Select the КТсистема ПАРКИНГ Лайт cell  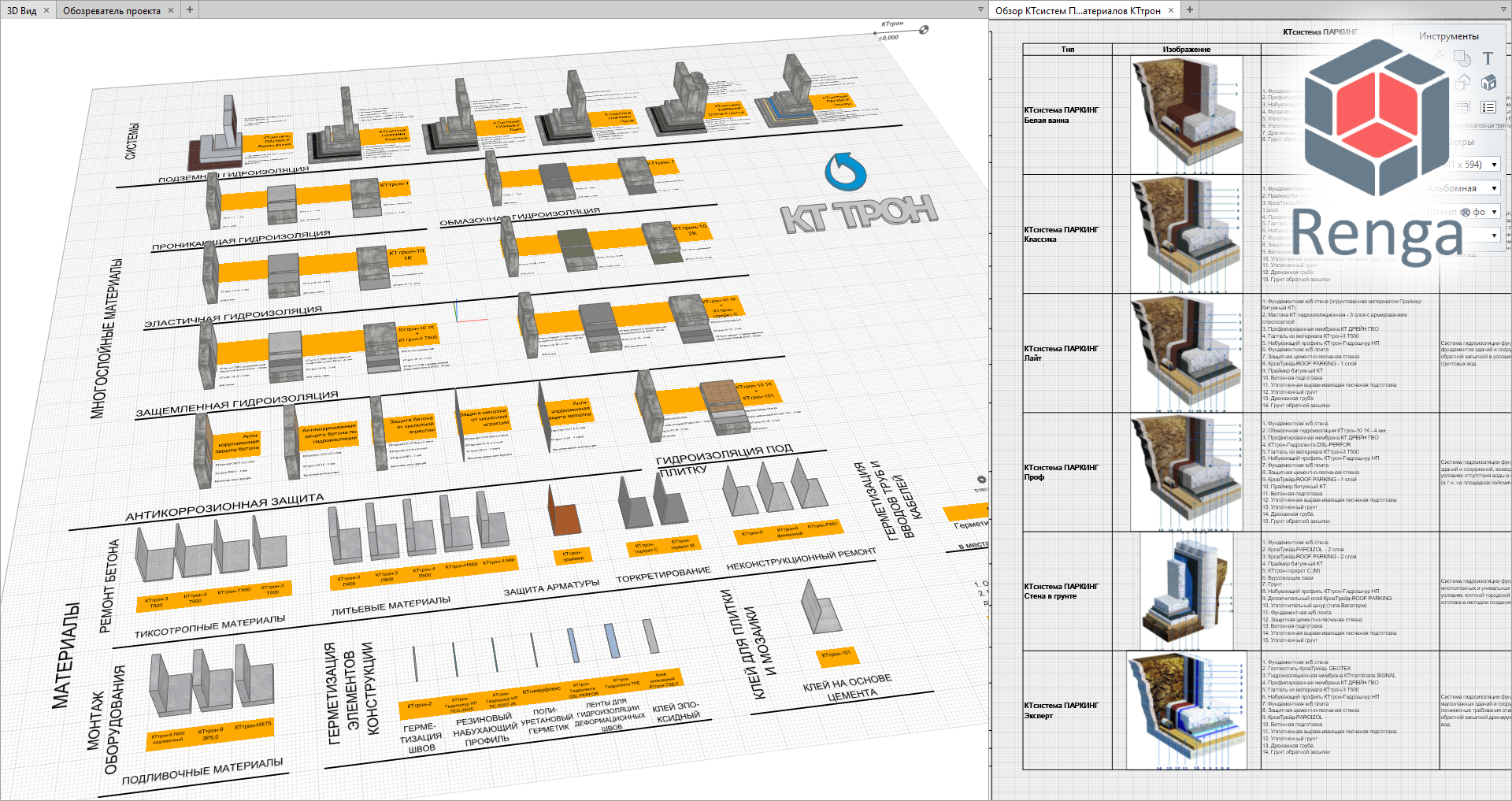pyautogui.click(x=1067, y=353)
